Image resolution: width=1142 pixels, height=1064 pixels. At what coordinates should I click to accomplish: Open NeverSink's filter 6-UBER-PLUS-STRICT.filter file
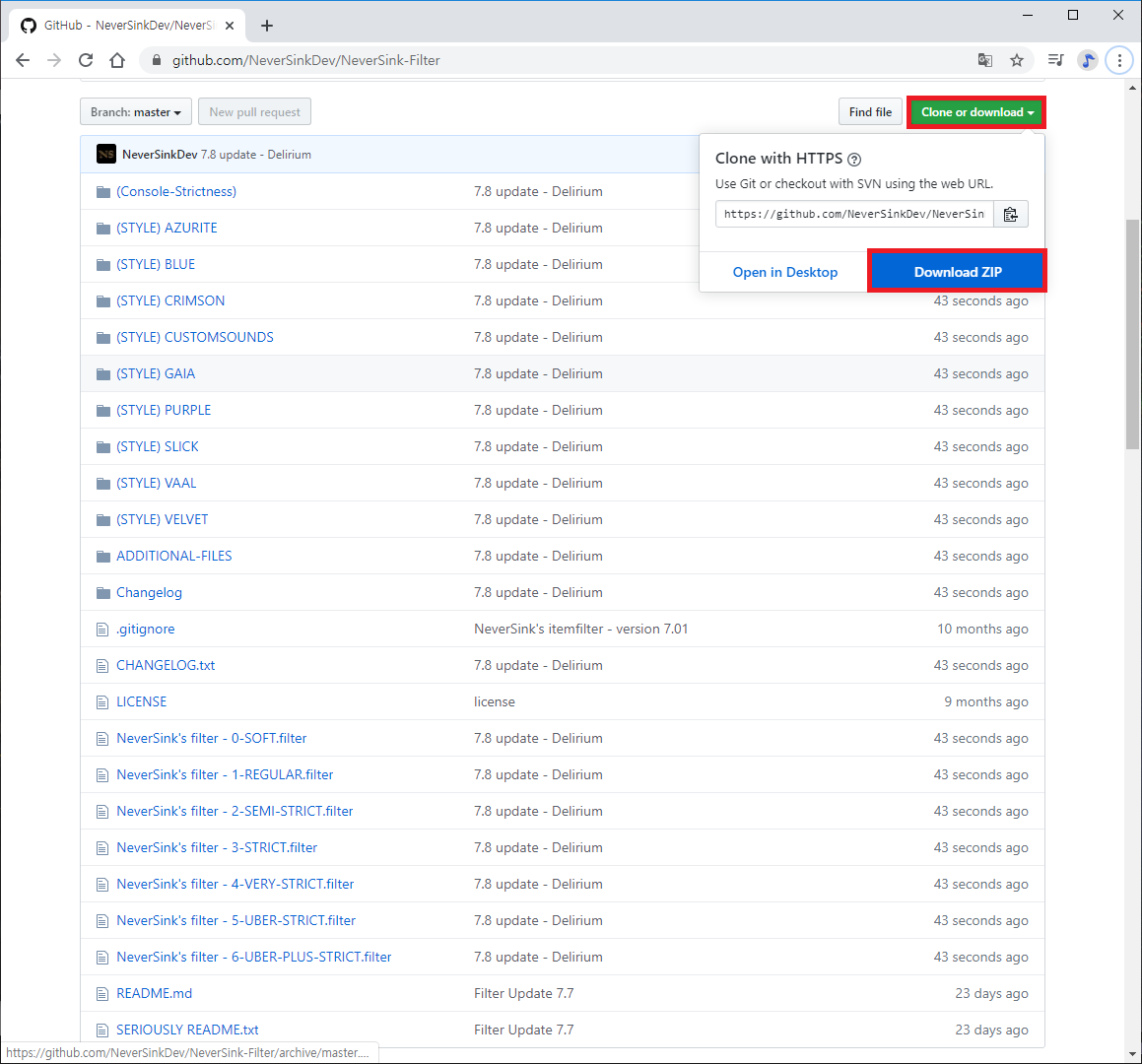[254, 957]
